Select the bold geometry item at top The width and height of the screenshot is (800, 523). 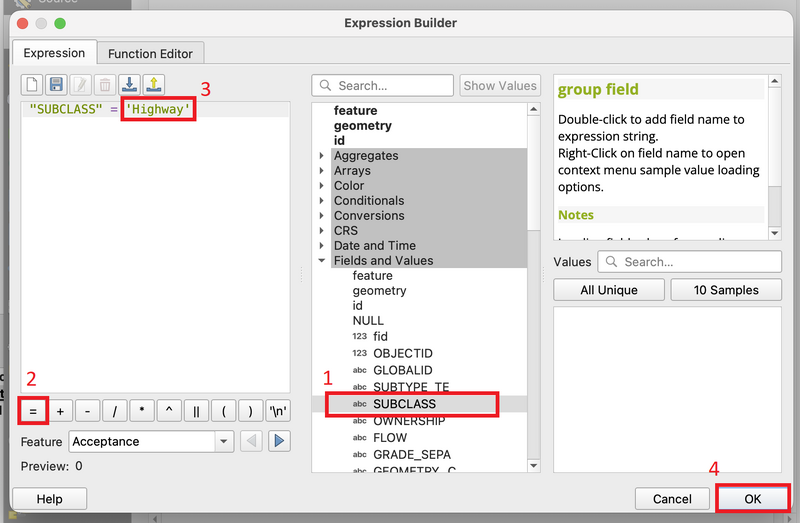coord(363,126)
